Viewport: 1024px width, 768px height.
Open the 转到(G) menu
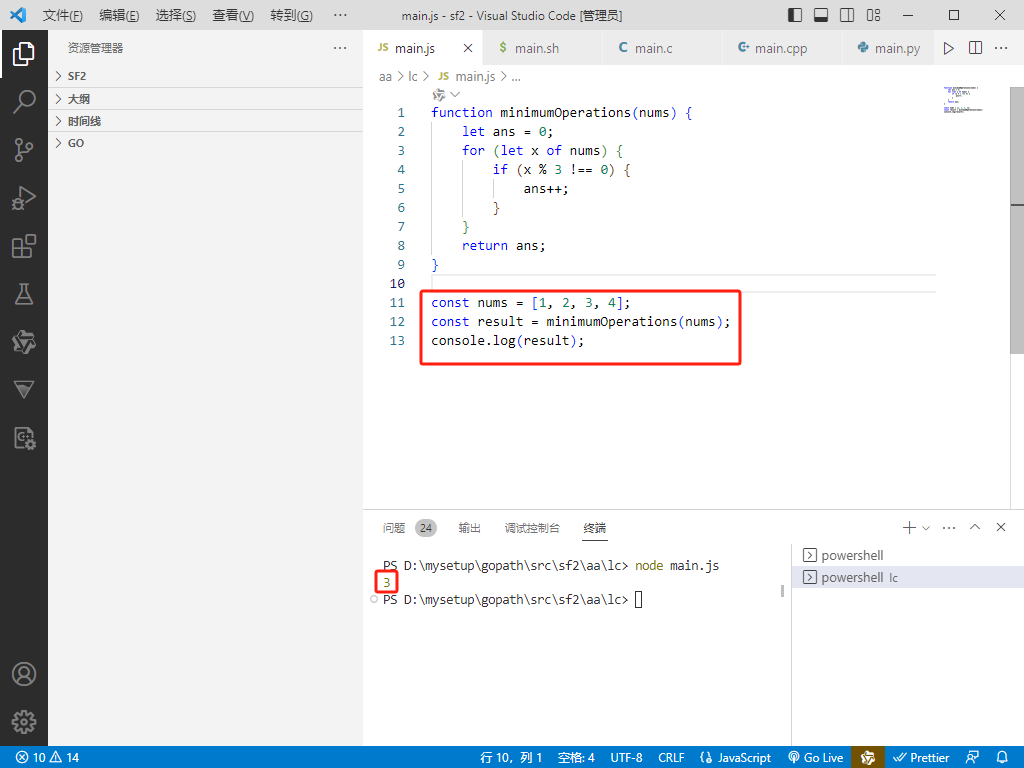291,15
